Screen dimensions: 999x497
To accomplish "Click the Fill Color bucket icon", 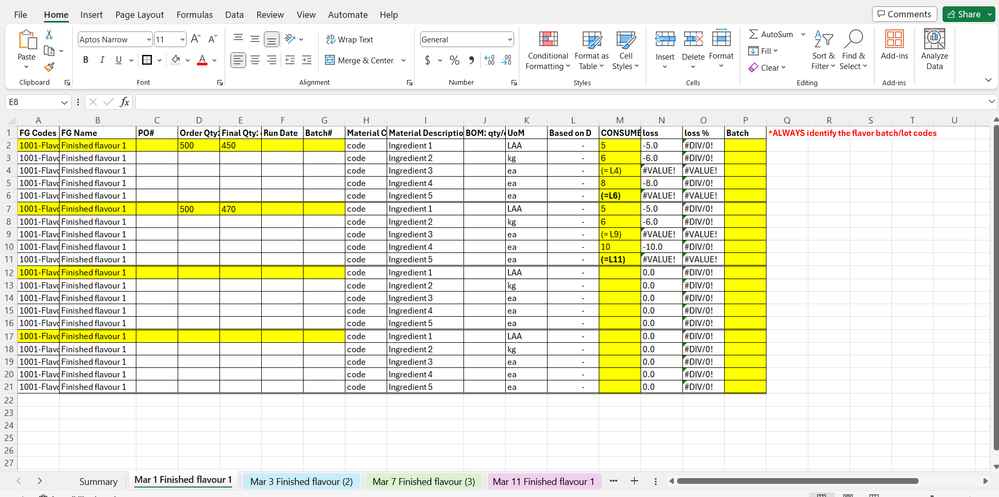I will 176,61.
